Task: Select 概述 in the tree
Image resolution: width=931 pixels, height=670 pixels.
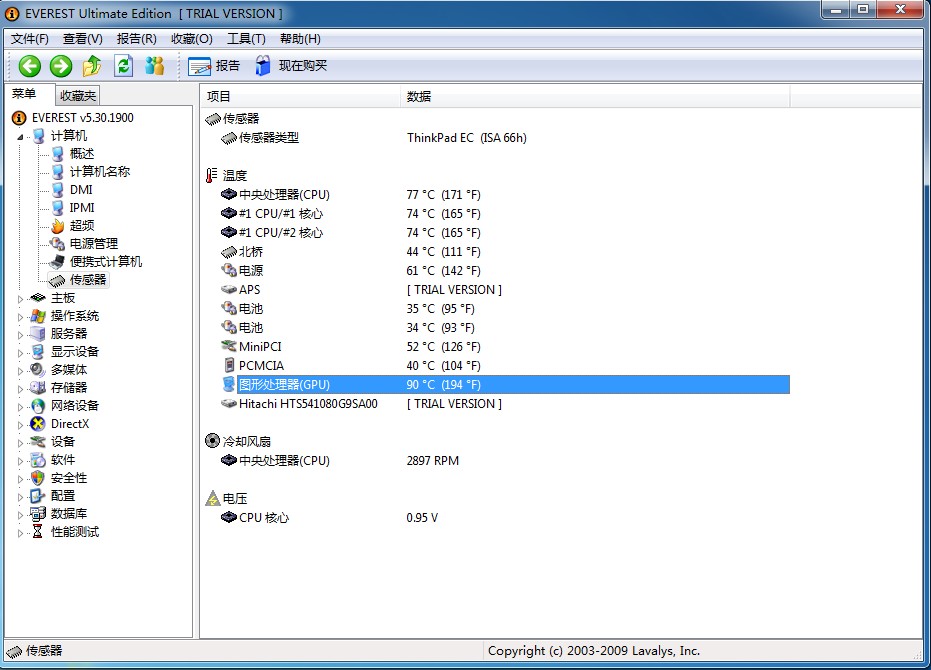Action: point(82,154)
